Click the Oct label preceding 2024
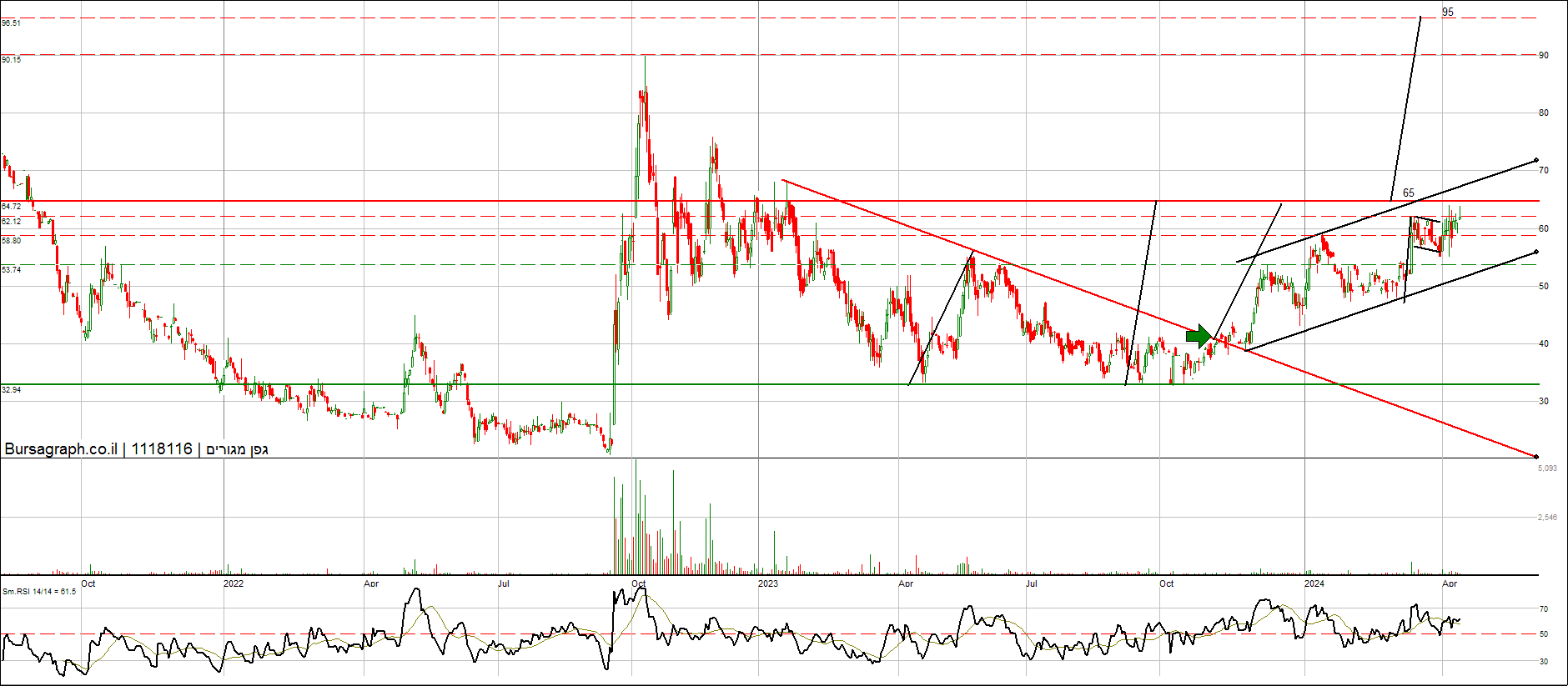The image size is (1568, 686). coord(1166,583)
